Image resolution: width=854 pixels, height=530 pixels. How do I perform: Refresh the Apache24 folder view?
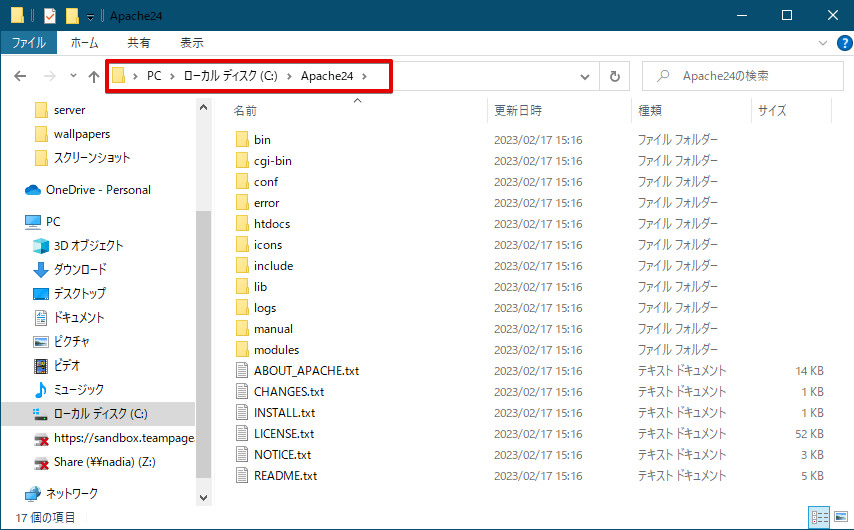[x=614, y=77]
